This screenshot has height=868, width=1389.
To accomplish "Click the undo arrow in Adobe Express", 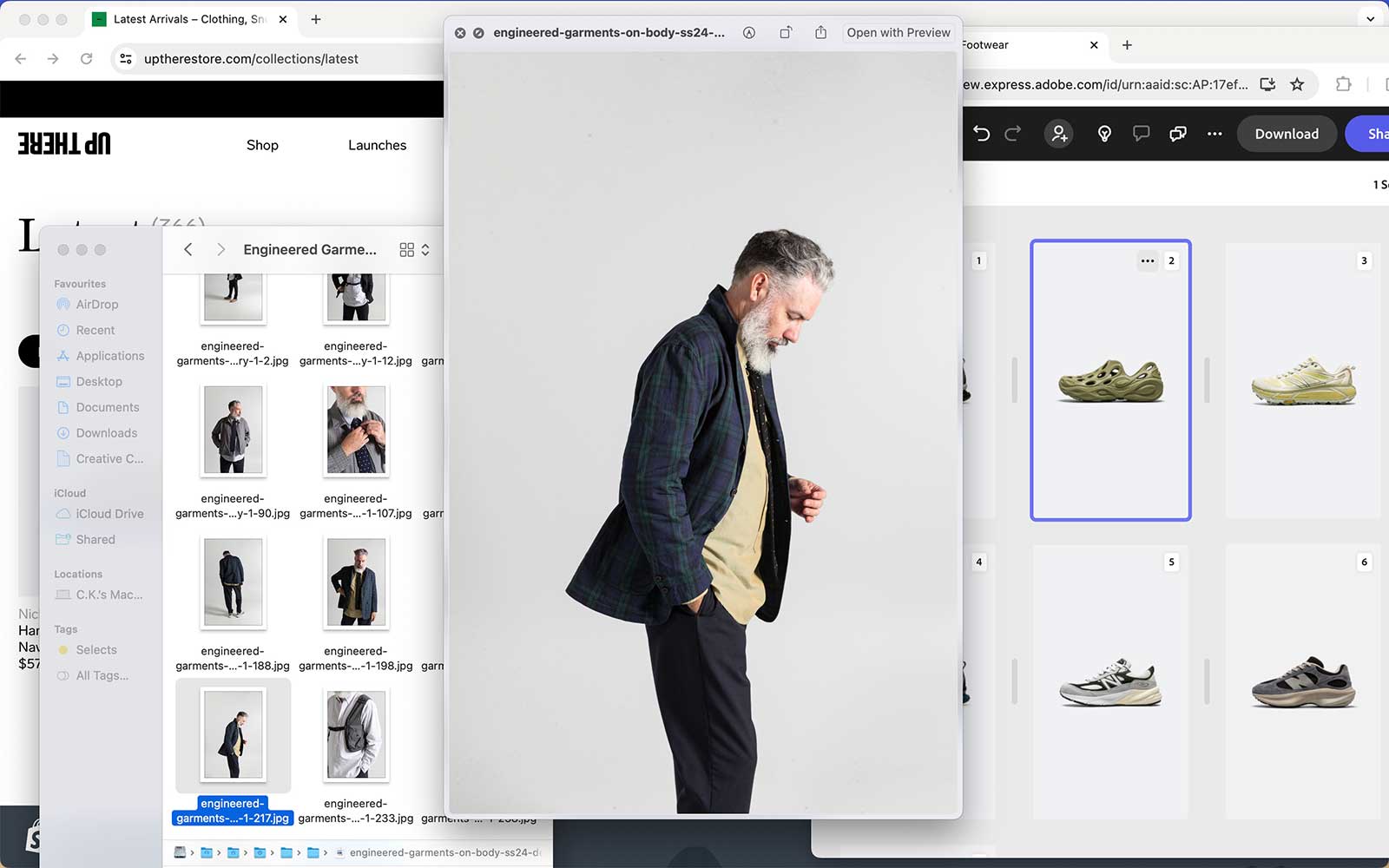I will click(x=981, y=134).
